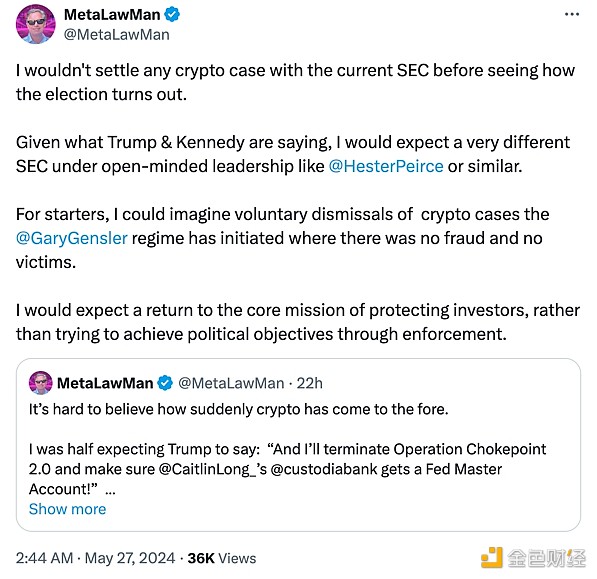This screenshot has height=579, width=597.
Task: Open the quoted tweet card body
Action: click(298, 445)
